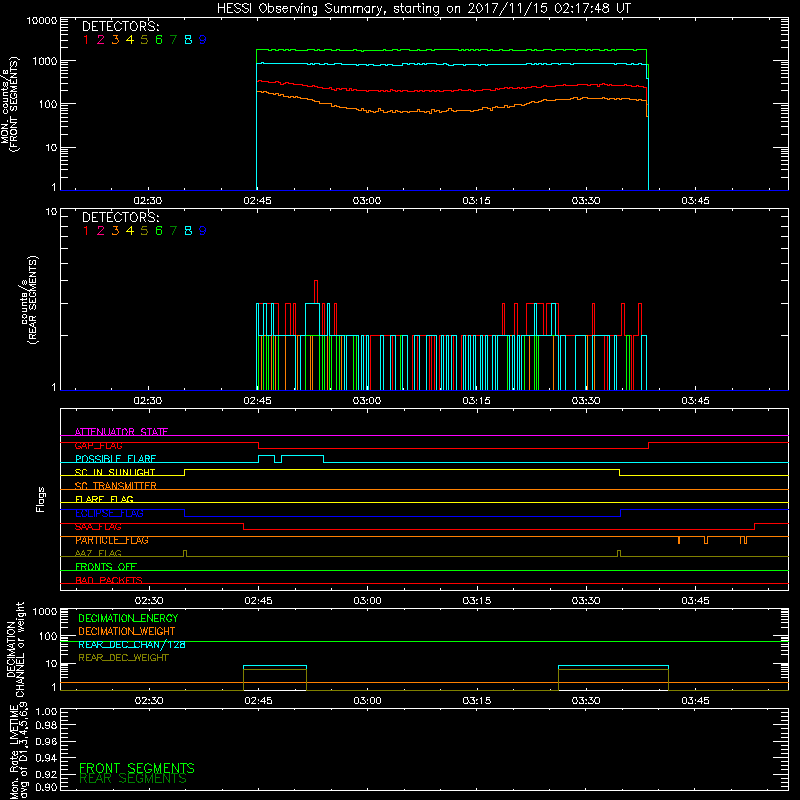Click the FRONTS_OFF flag label
Screen dimensions: 800x800
pyautogui.click(x=106, y=567)
